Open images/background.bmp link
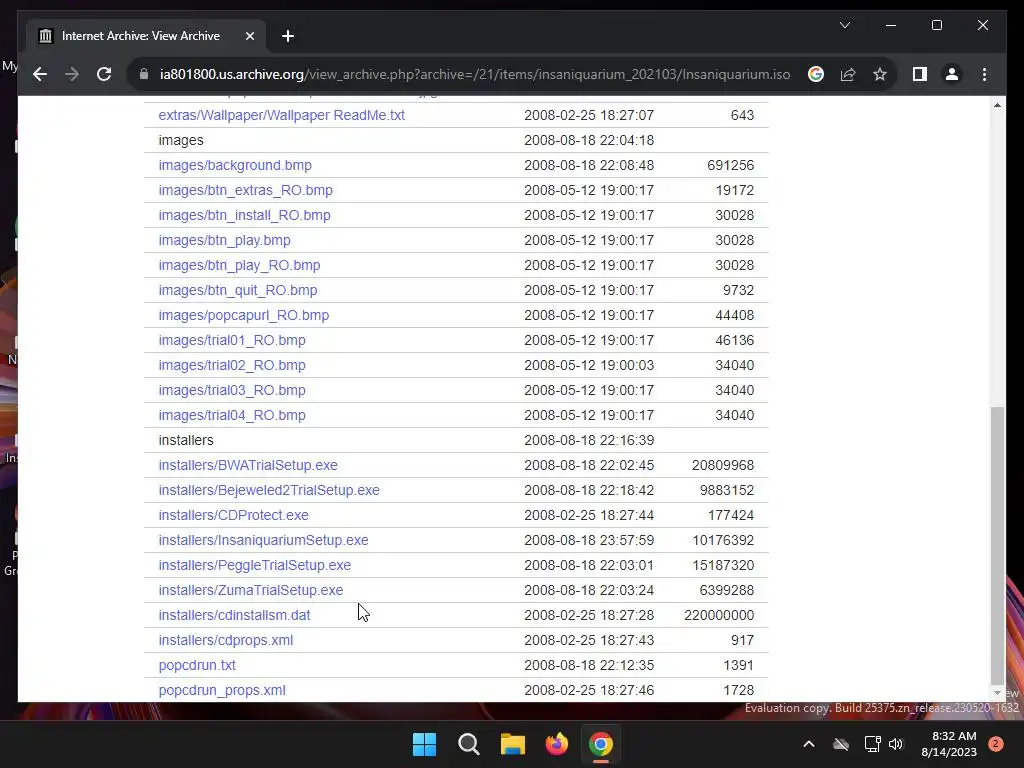Screen dimensions: 1024x768 (235, 165)
